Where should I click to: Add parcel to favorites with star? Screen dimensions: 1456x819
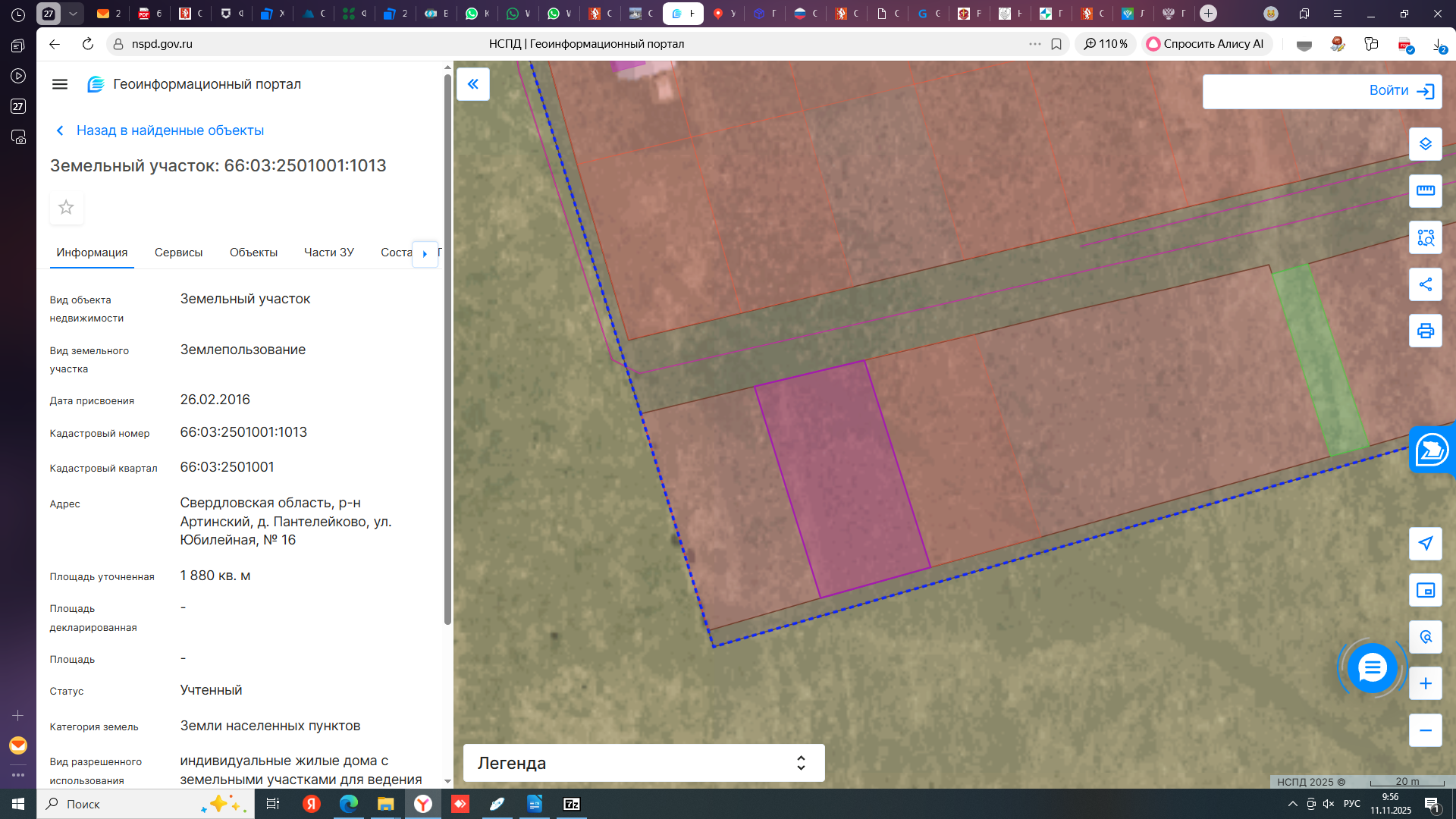[66, 208]
